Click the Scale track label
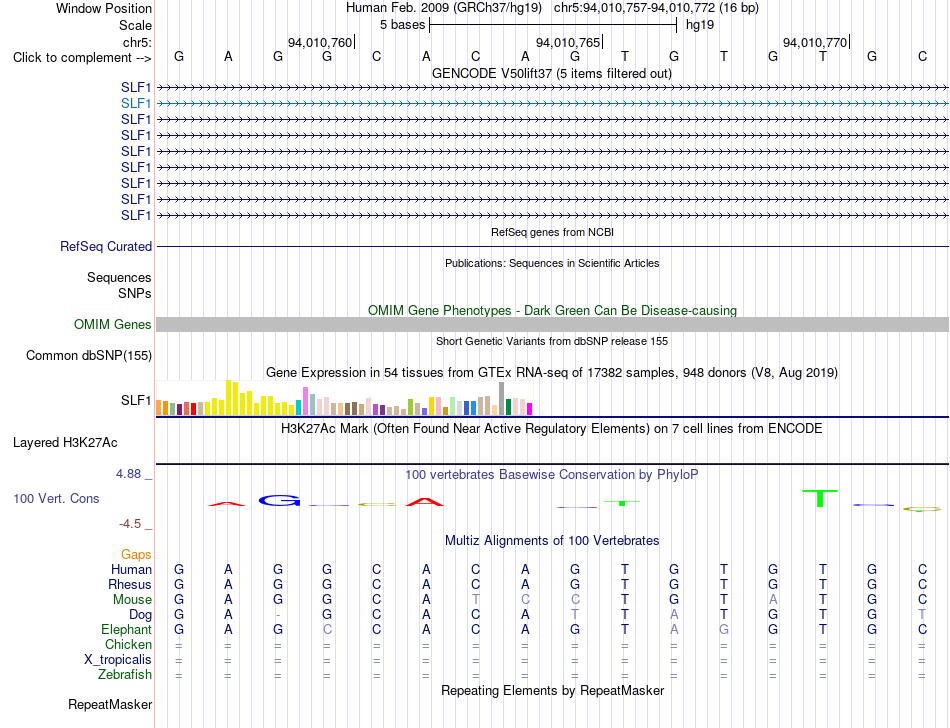The height and width of the screenshot is (728, 950). click(135, 25)
